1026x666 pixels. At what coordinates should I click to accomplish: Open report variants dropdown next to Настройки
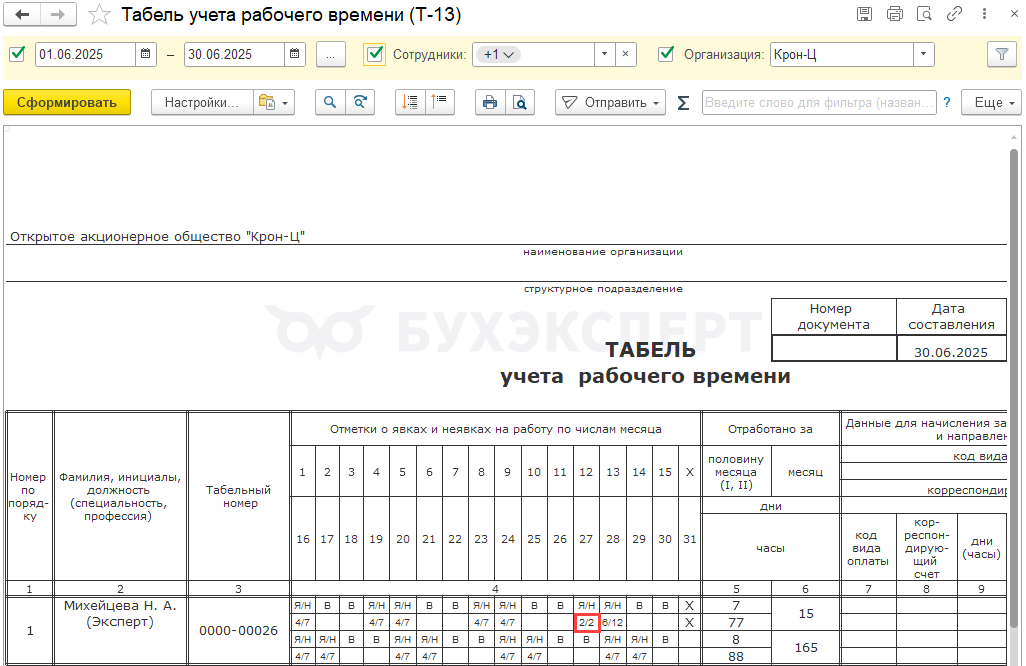[274, 103]
